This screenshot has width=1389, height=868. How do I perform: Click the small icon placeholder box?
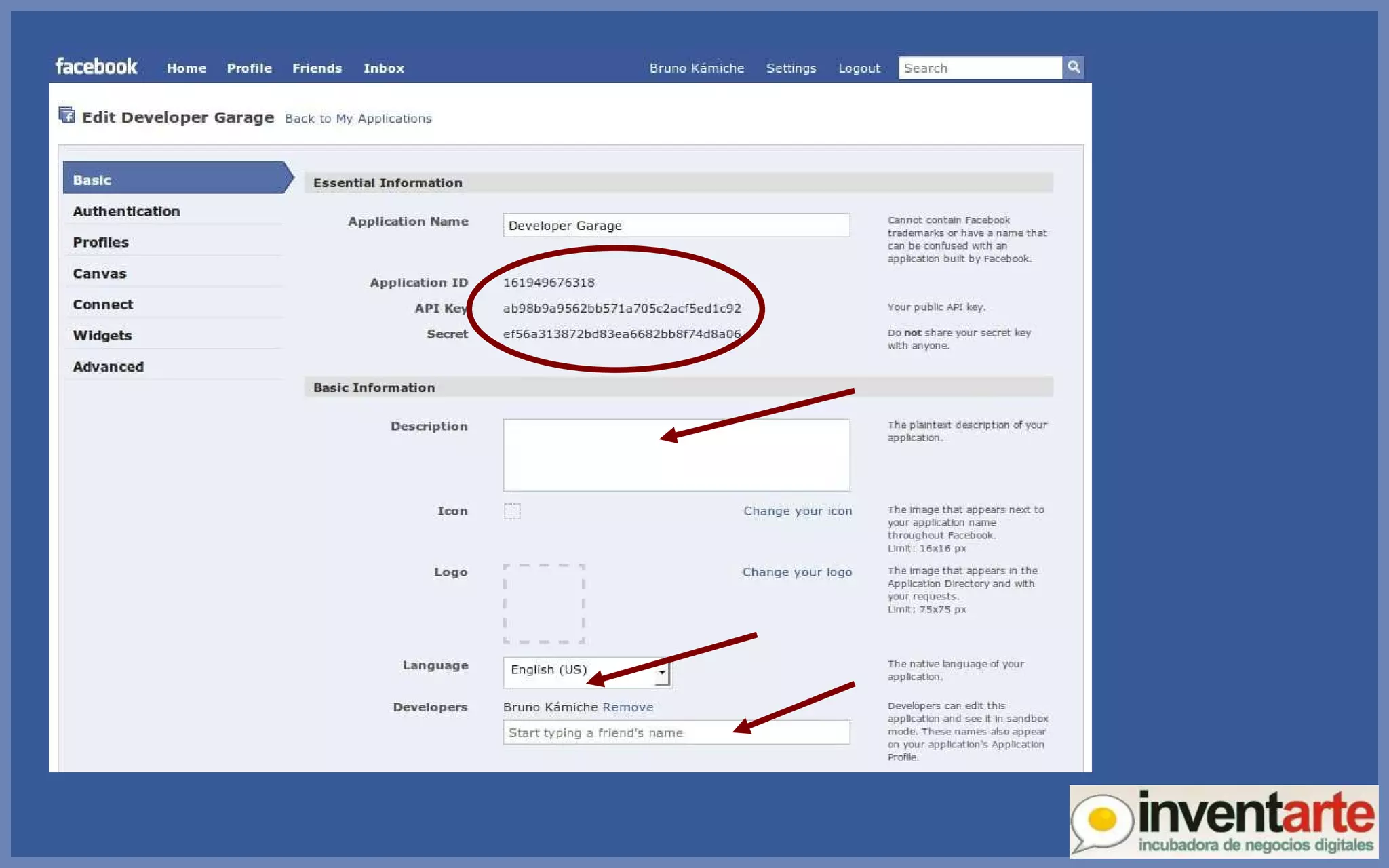512,511
